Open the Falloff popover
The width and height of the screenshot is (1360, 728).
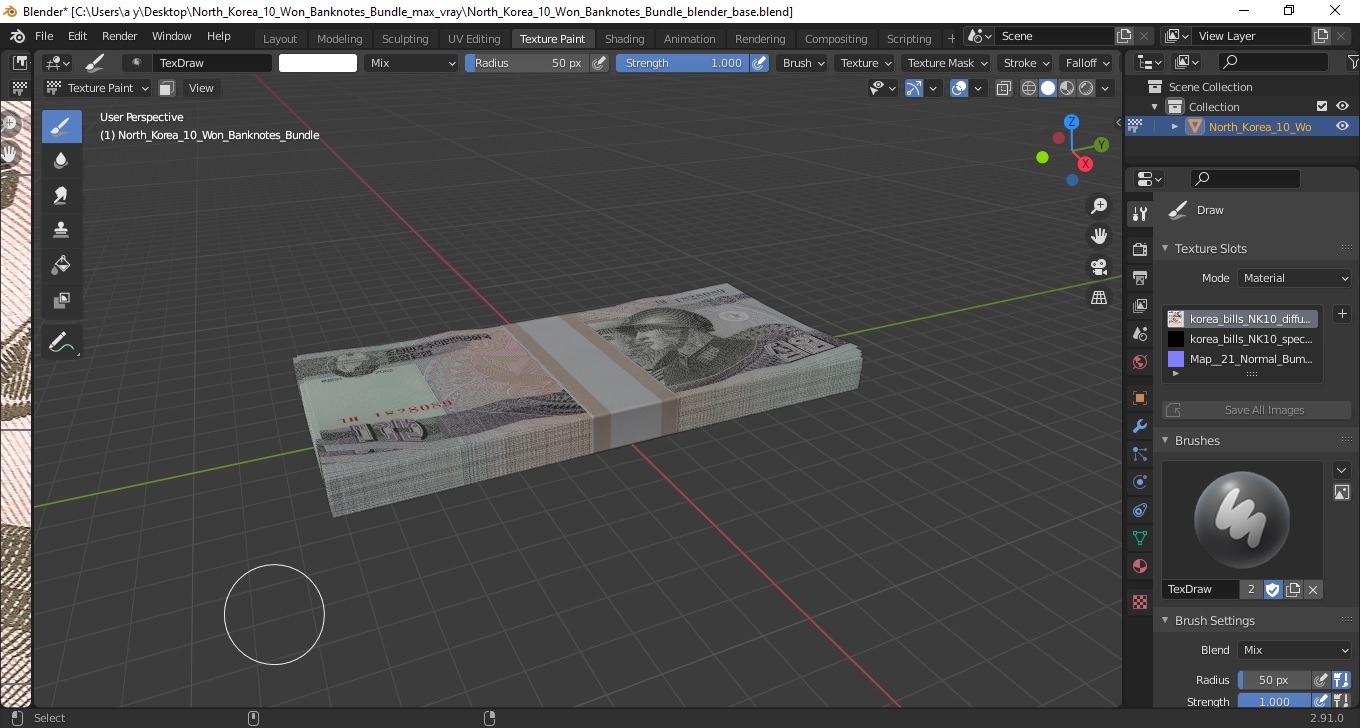coord(1087,63)
